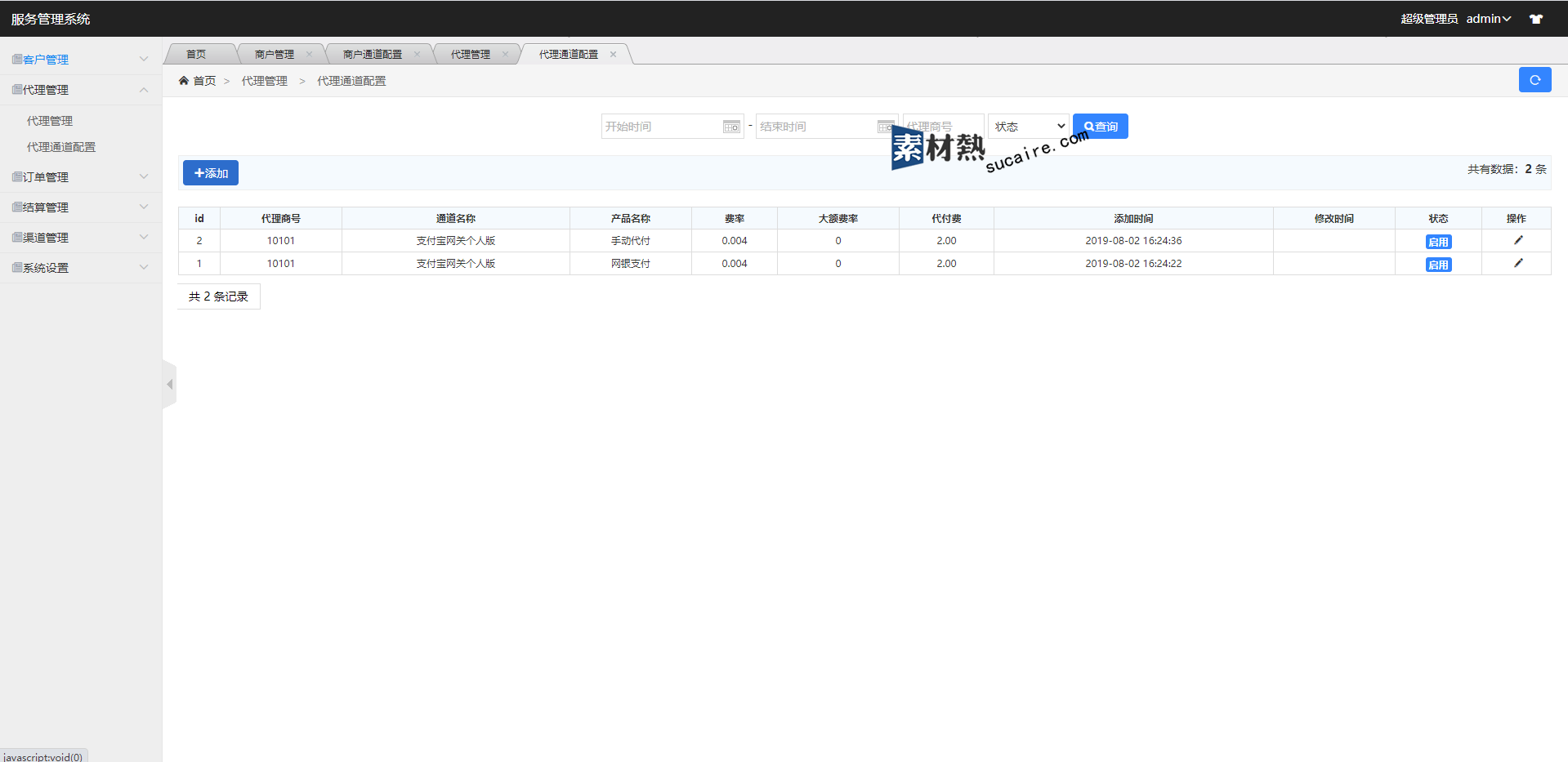Close the 商户通道配置 tab
Screen dimensions: 1568x762
pyautogui.click(x=417, y=54)
